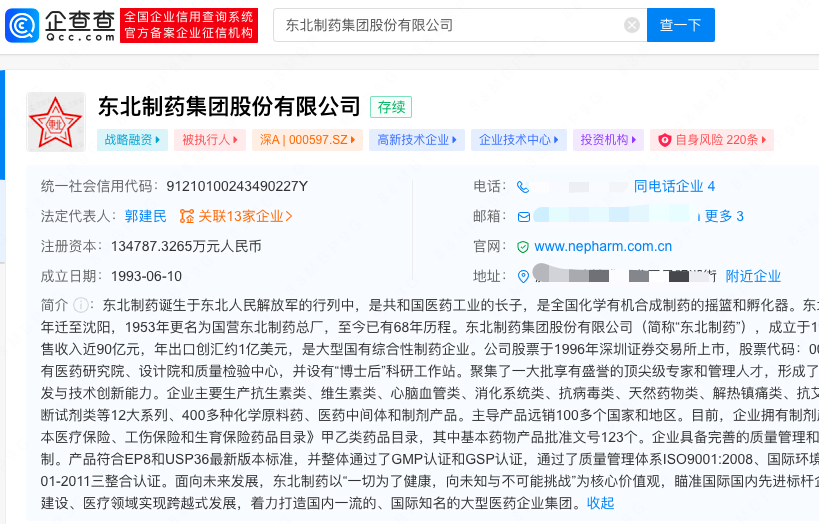Image resolution: width=819 pixels, height=524 pixels.
Task: Expand the 深A | 000597.SZ stock tag
Action: [x=307, y=140]
